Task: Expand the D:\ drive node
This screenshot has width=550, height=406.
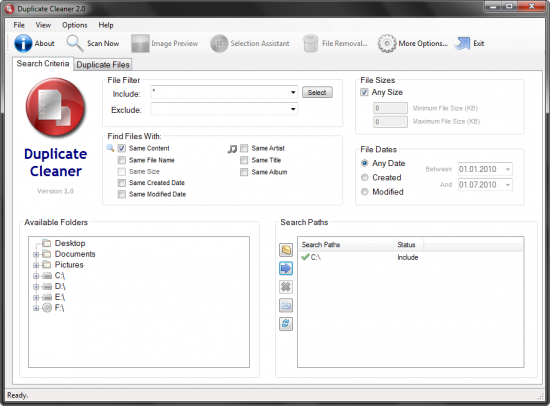Action: 36,287
